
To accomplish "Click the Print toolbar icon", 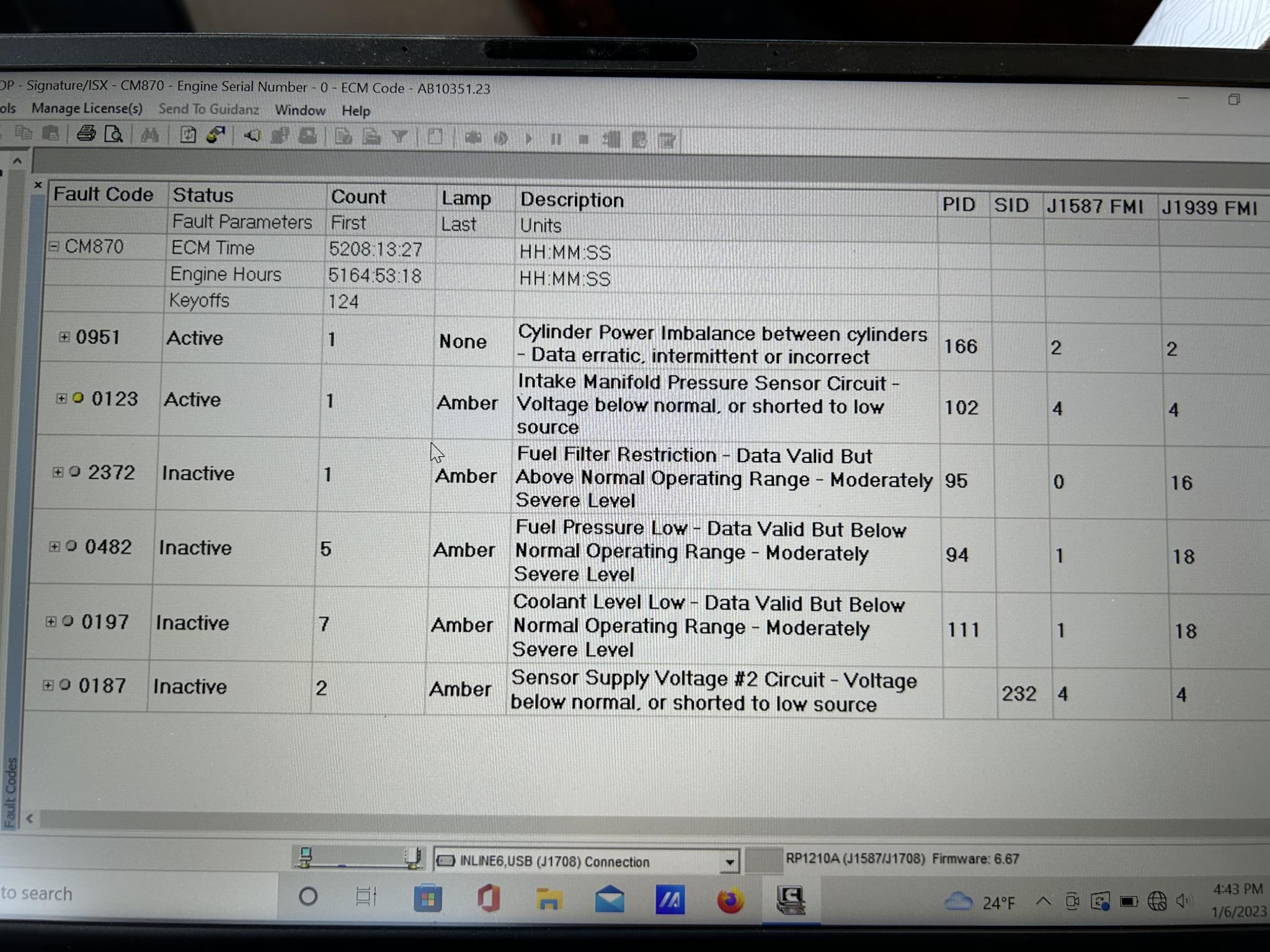I will [86, 133].
